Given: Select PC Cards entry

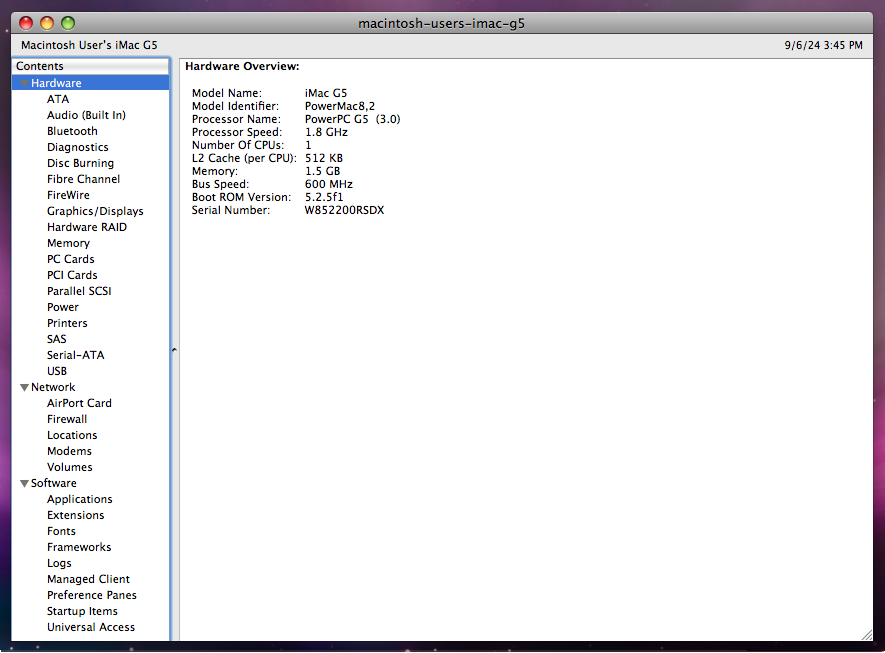Looking at the screenshot, I should [70, 259].
